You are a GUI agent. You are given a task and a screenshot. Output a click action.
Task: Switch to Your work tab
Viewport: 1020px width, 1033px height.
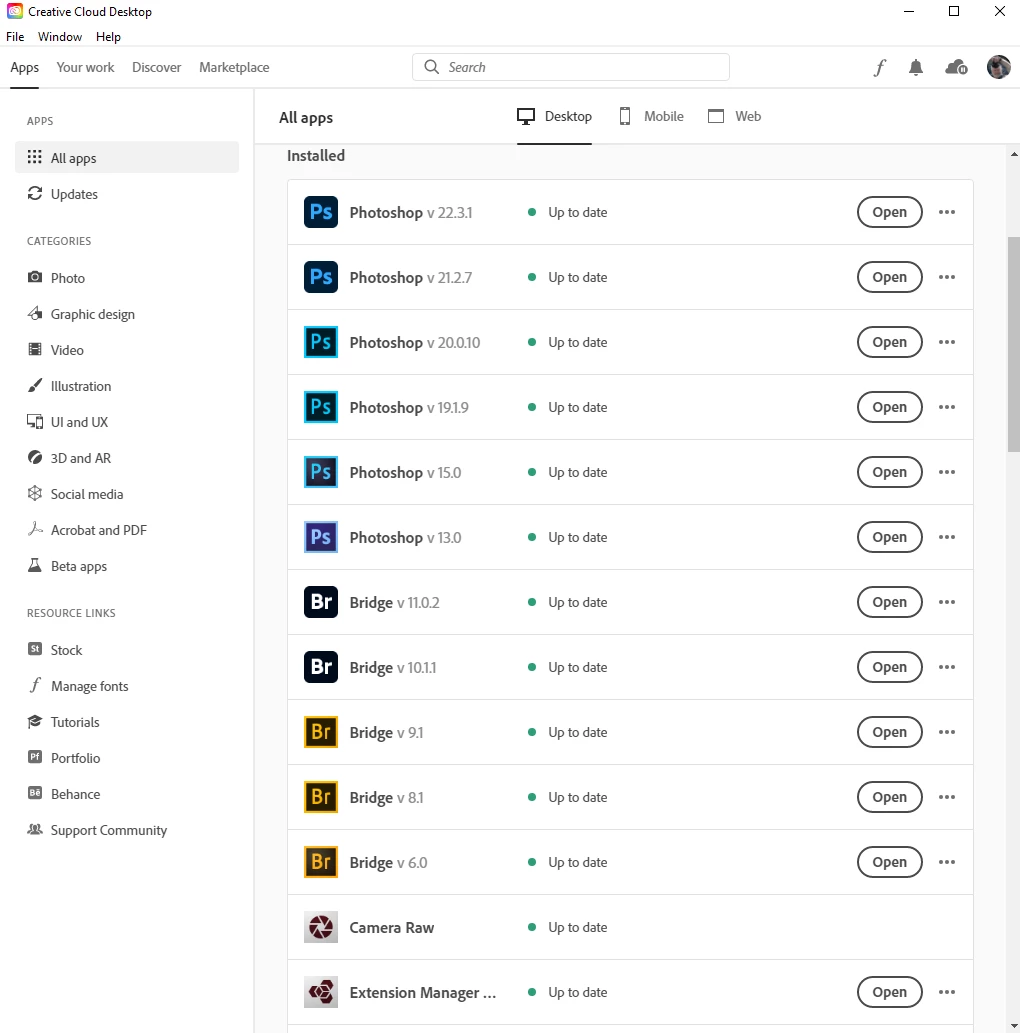(85, 67)
